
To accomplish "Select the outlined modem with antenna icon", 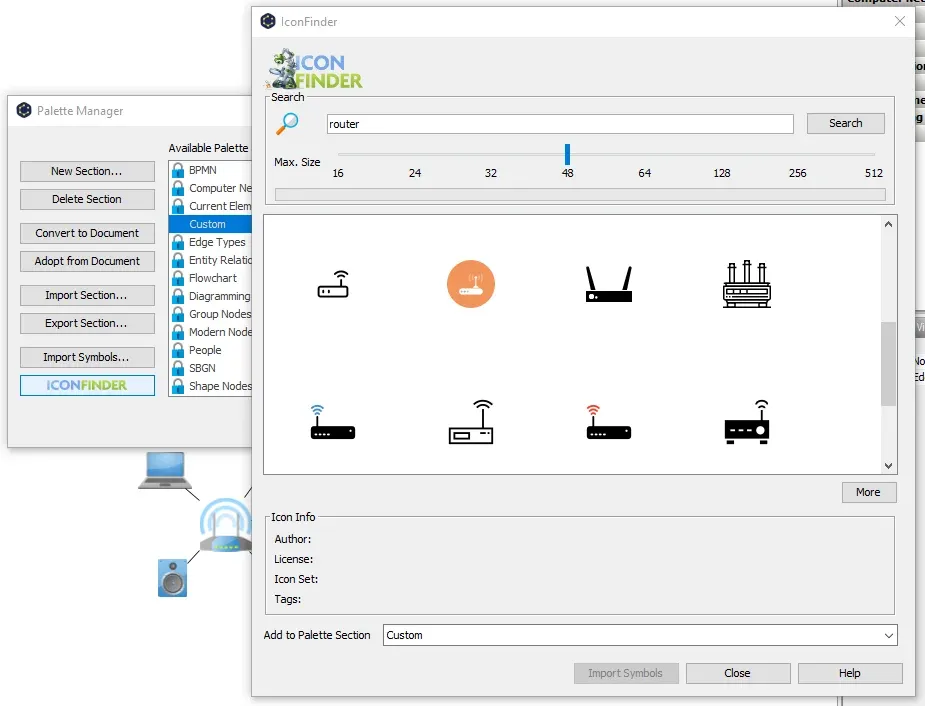I will [471, 422].
